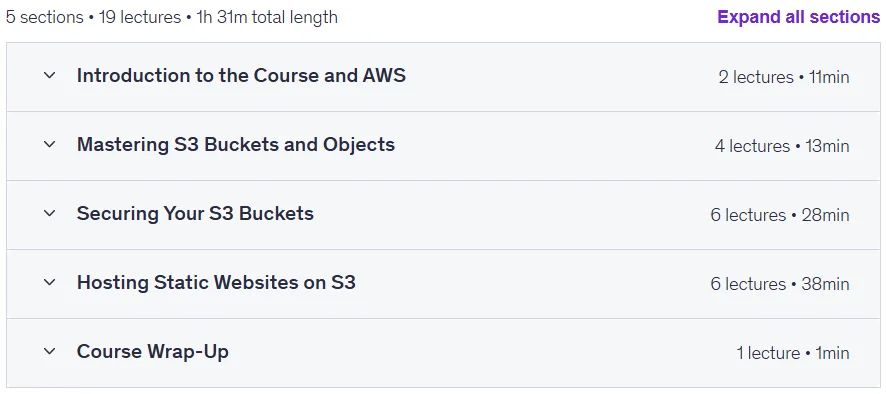Open the Mastering S3 Buckets and Objects heading
Image resolution: width=886 pixels, height=394 pixels.
click(x=236, y=144)
